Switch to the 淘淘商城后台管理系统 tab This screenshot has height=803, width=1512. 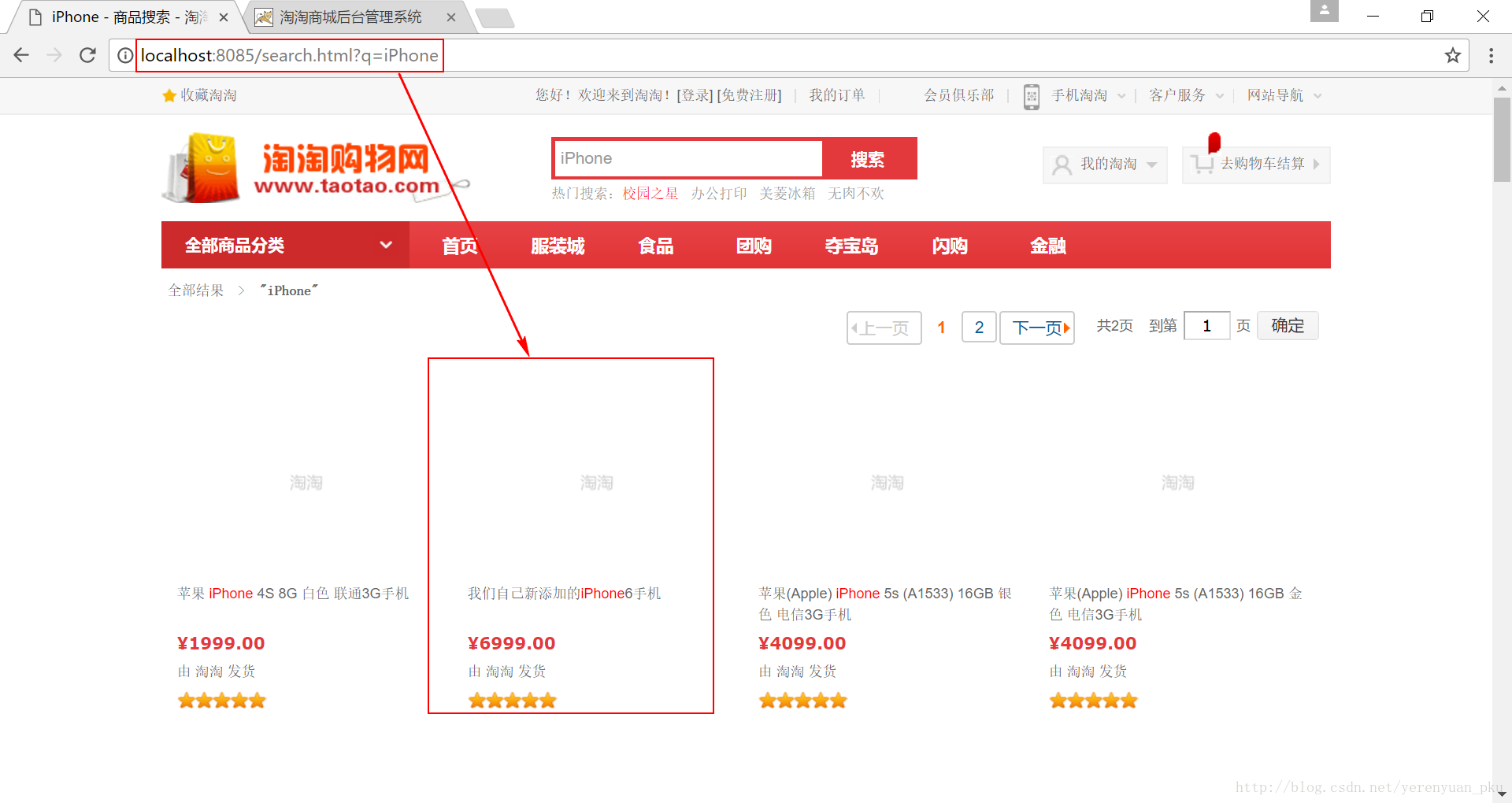coord(351,17)
